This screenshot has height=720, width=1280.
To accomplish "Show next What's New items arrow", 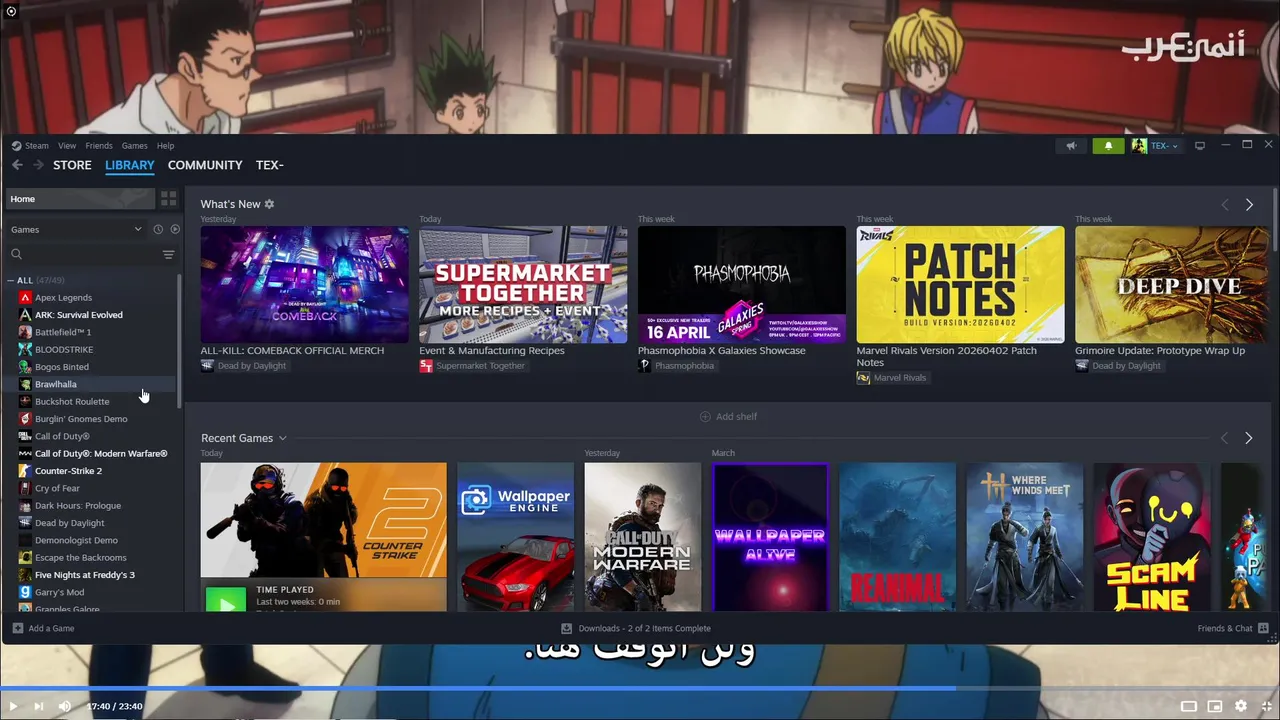I will tap(1249, 204).
